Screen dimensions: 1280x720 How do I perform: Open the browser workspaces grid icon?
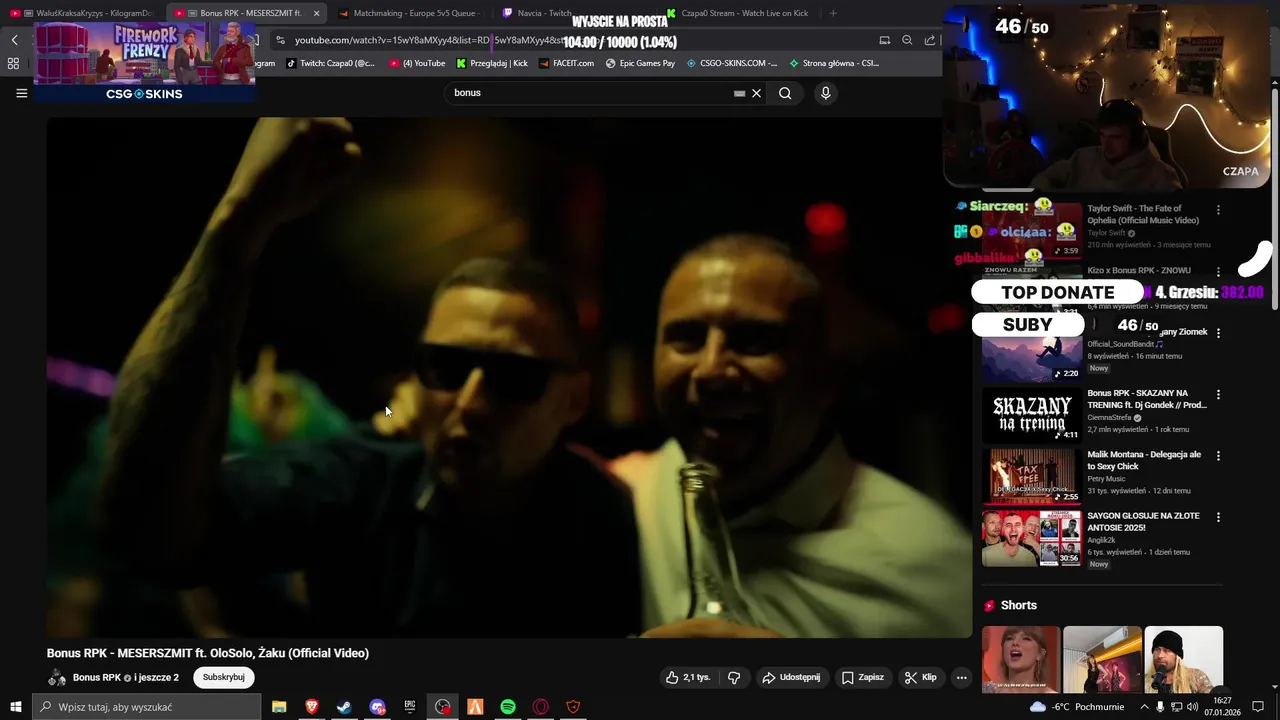click(13, 63)
